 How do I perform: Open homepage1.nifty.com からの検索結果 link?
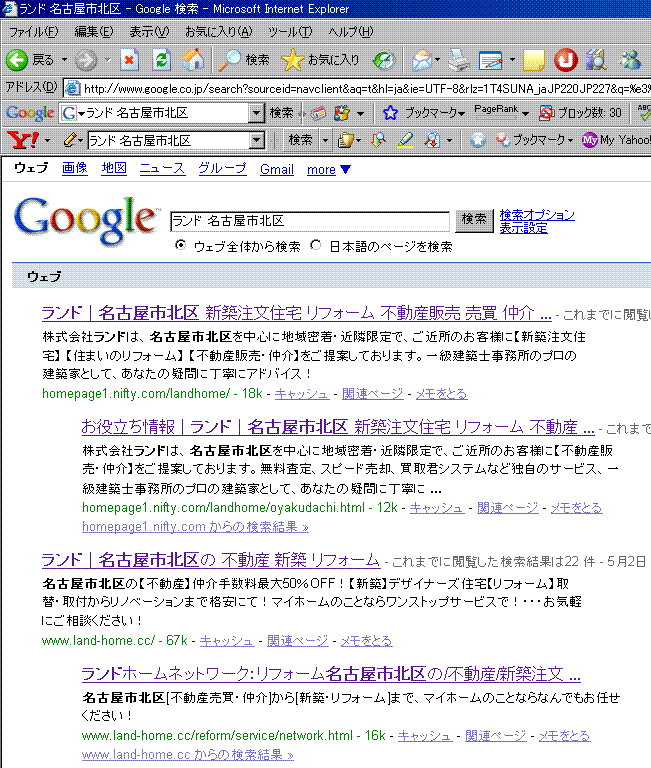coord(195,527)
